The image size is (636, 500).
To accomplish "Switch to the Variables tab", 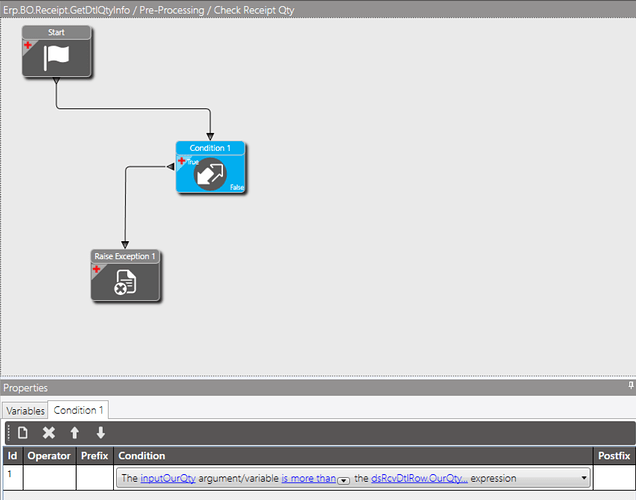I will pos(25,411).
